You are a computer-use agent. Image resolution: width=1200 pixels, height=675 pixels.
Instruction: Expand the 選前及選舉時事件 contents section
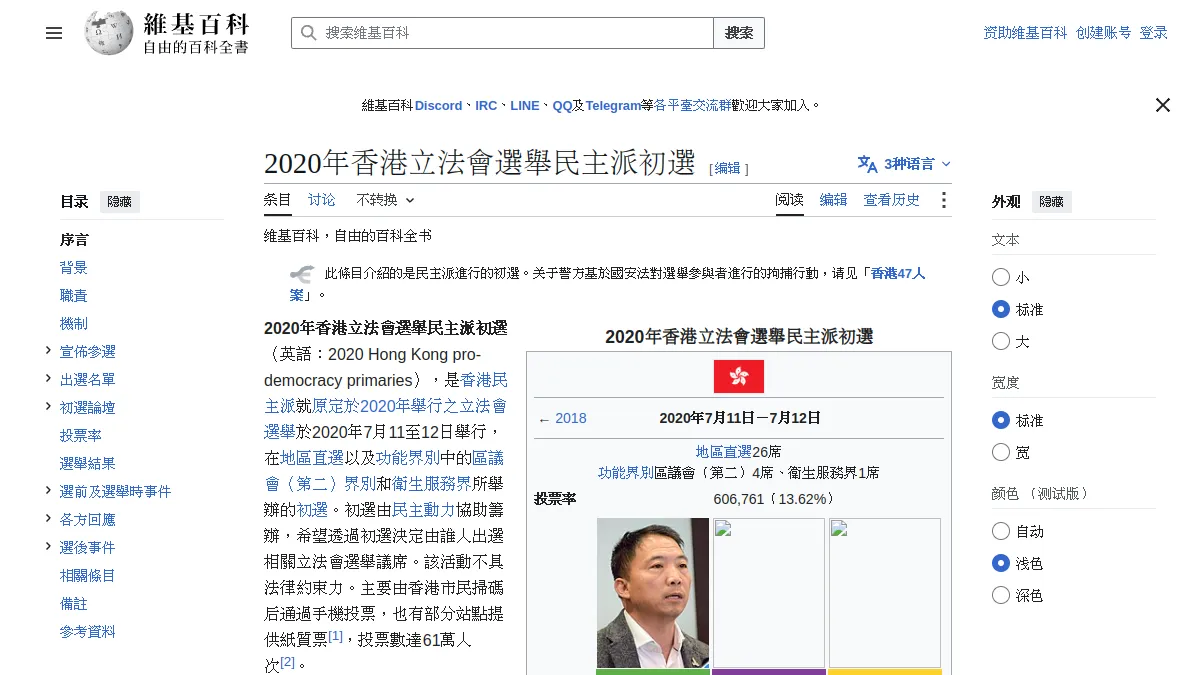[48, 491]
